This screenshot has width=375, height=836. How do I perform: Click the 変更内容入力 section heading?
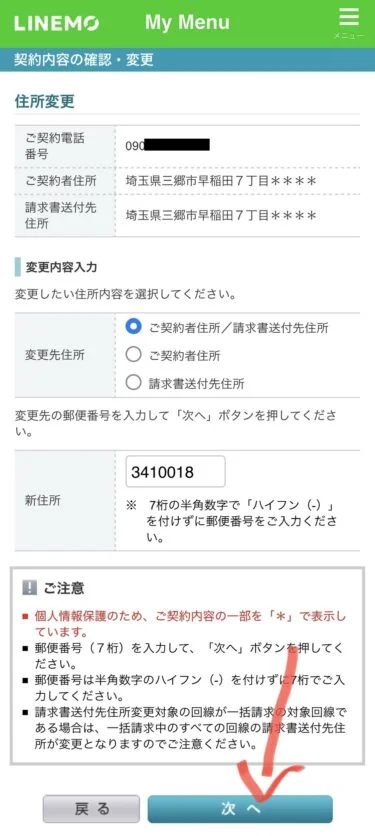(62, 267)
